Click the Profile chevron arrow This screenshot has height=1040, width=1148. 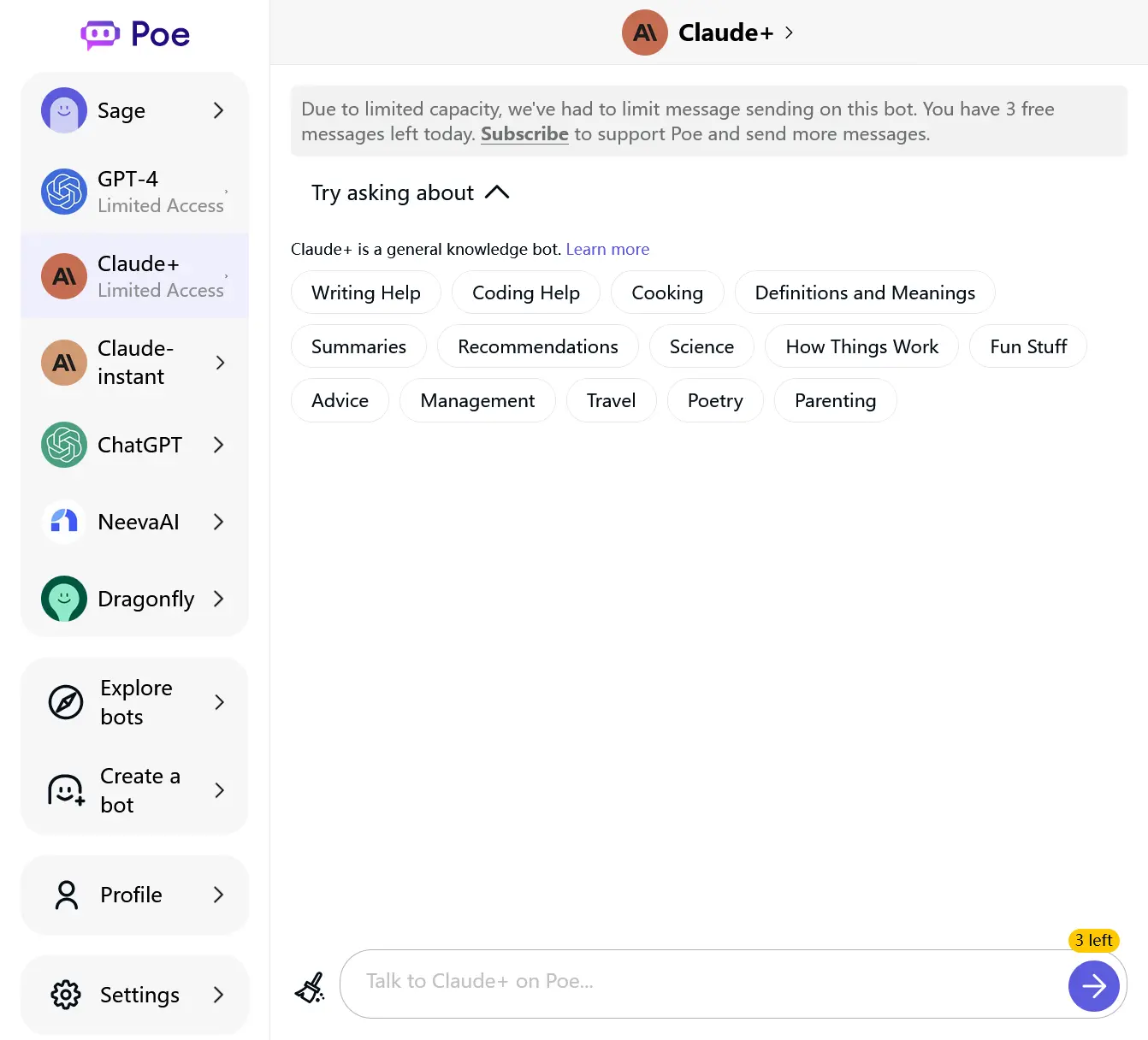218,895
